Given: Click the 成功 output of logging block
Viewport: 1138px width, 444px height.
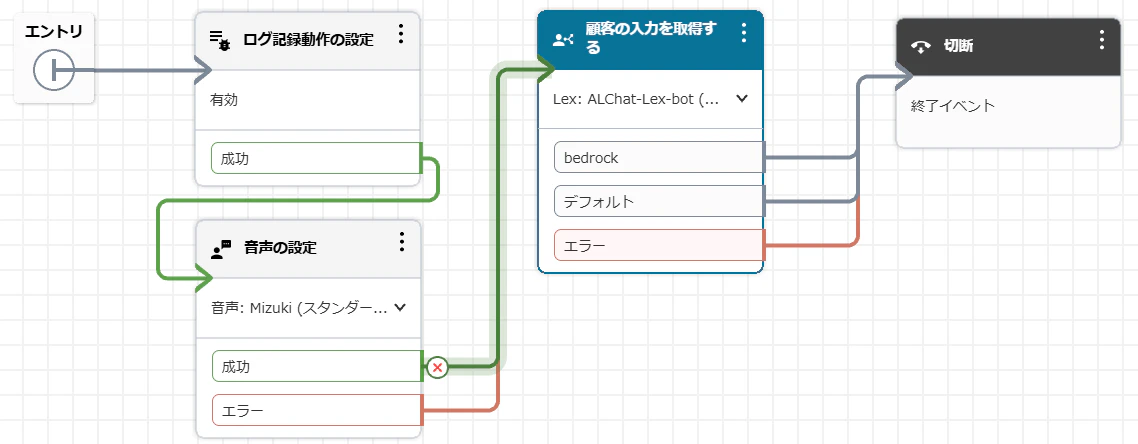Looking at the screenshot, I should pyautogui.click(x=317, y=158).
